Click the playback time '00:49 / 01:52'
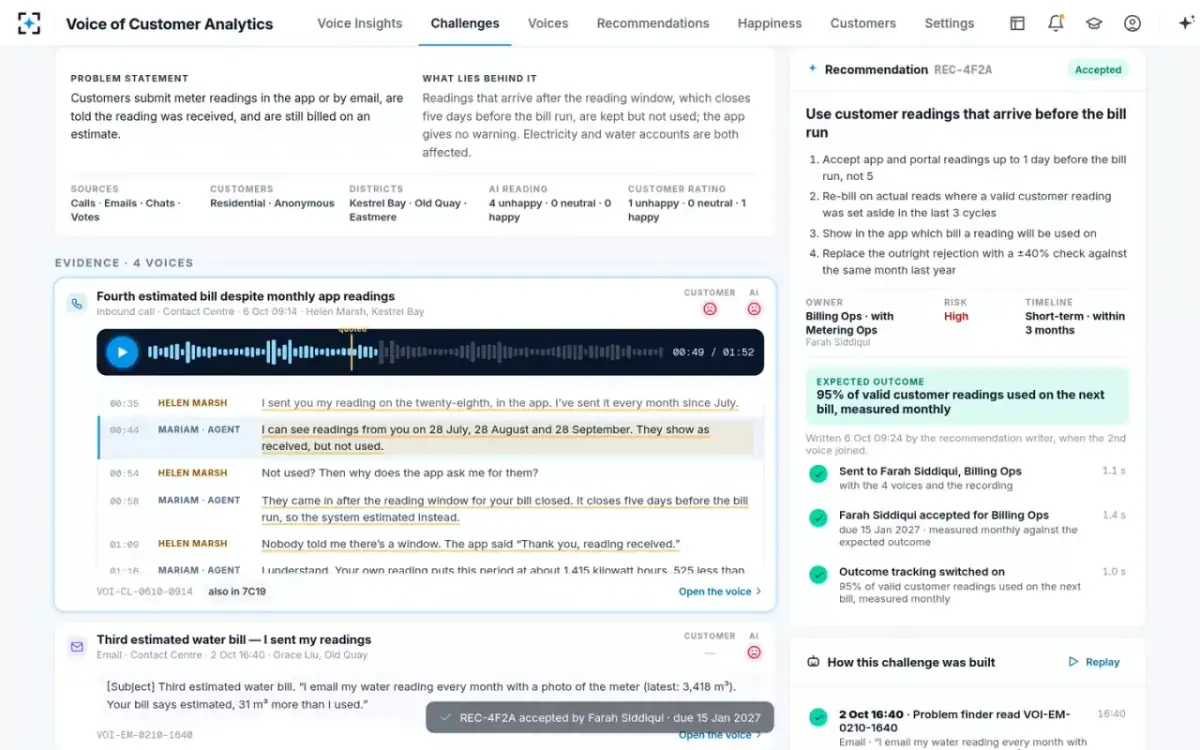The width and height of the screenshot is (1200, 750). point(713,352)
